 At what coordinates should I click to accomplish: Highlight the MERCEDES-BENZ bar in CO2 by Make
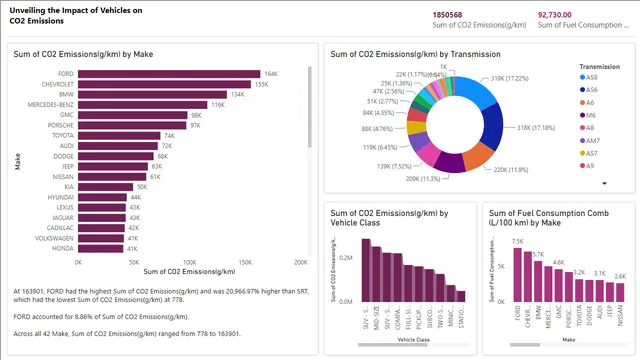point(142,105)
